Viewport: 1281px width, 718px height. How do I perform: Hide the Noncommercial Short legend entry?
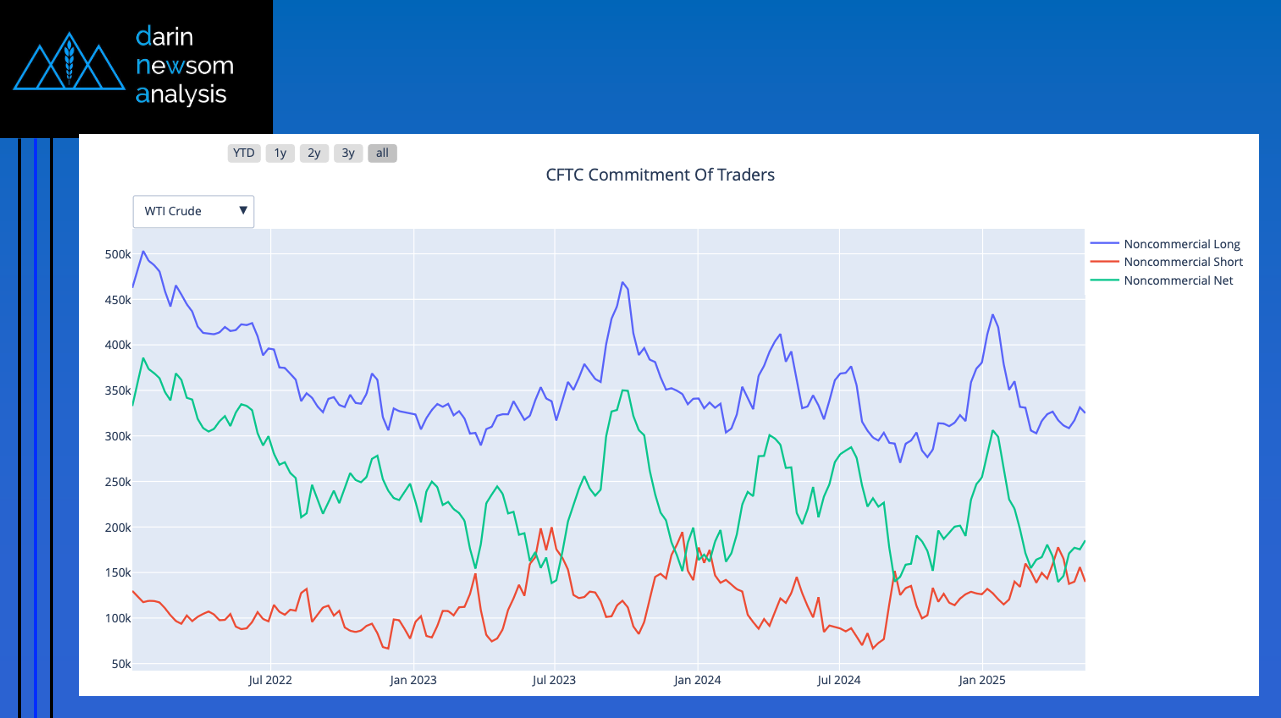(1183, 262)
